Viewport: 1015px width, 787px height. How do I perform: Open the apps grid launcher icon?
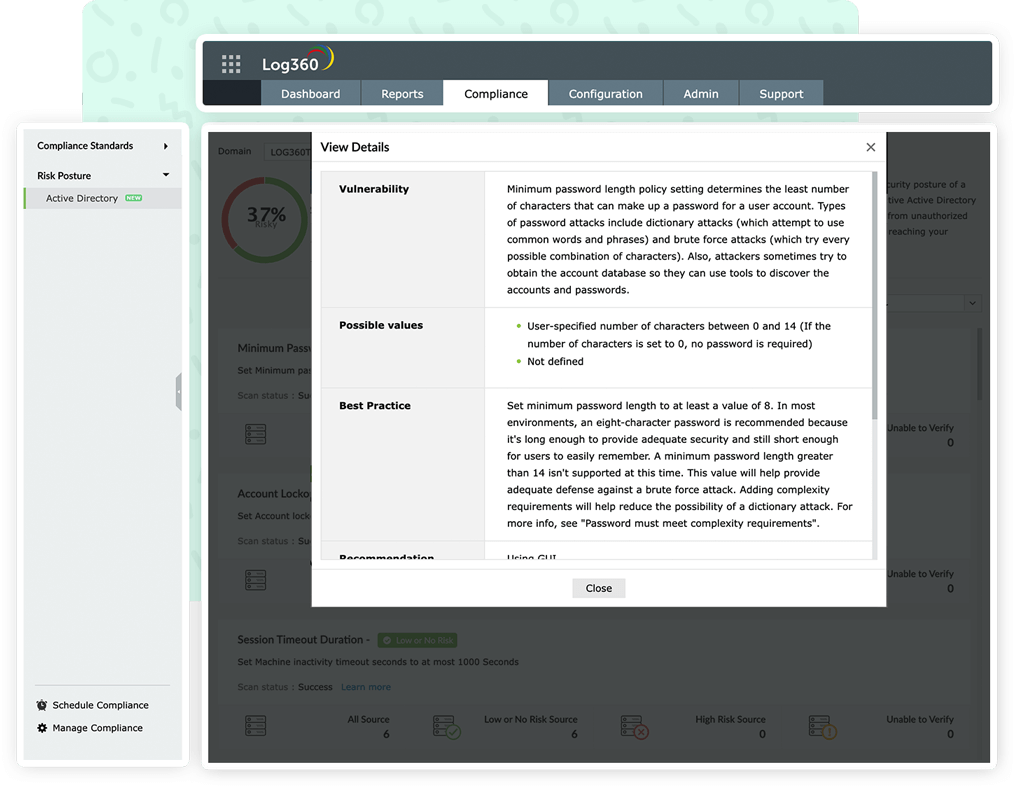(231, 63)
